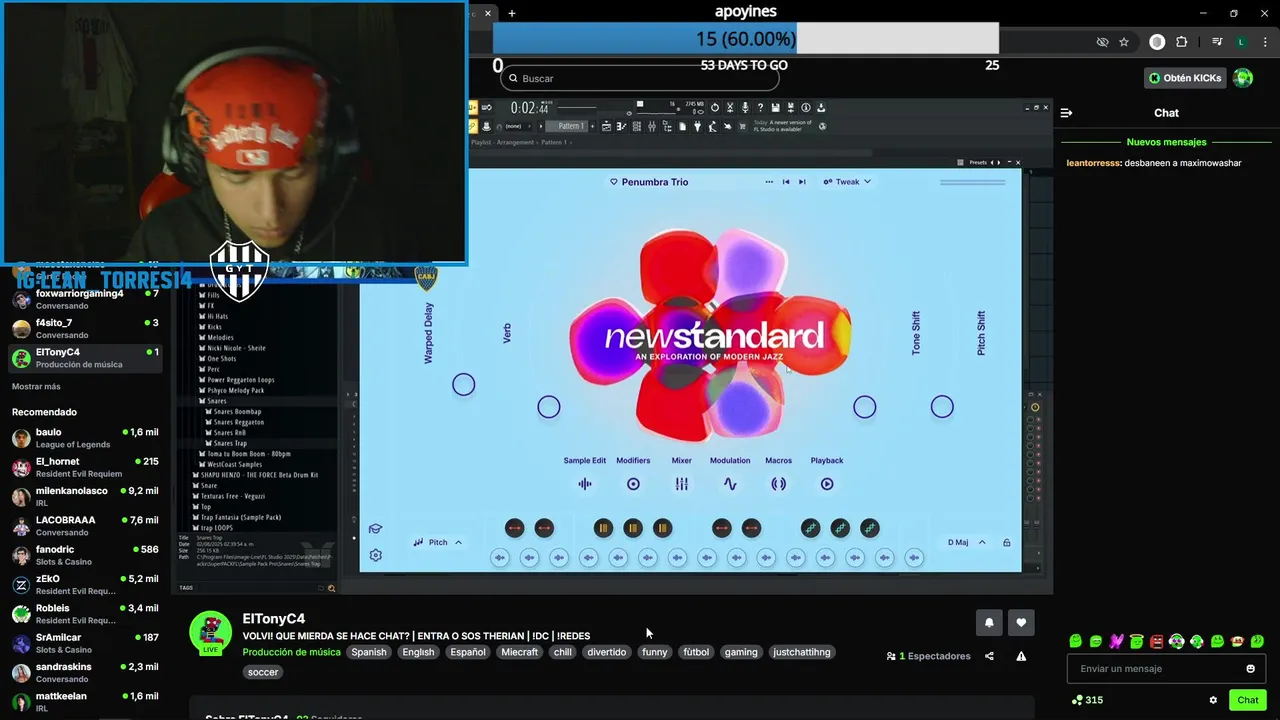The width and height of the screenshot is (1280, 720).
Task: Click the follow heart button on stream
Action: click(x=1021, y=622)
